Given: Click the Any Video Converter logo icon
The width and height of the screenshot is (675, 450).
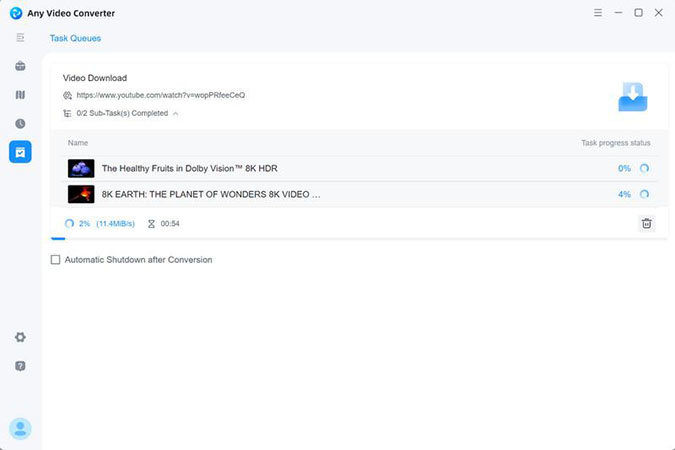Looking at the screenshot, I should [x=16, y=13].
